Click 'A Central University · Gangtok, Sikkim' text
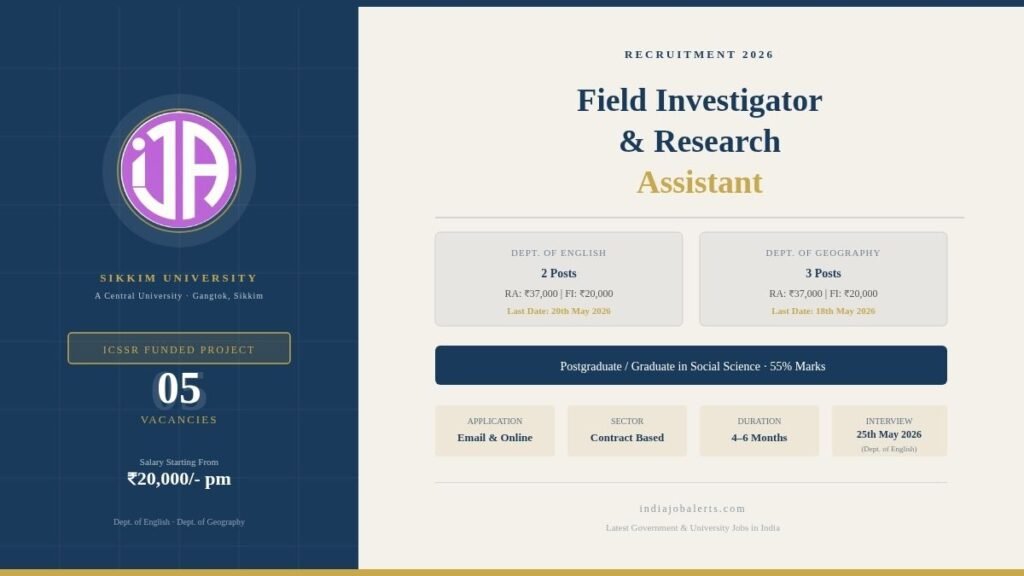The height and width of the screenshot is (576, 1024). point(179,296)
